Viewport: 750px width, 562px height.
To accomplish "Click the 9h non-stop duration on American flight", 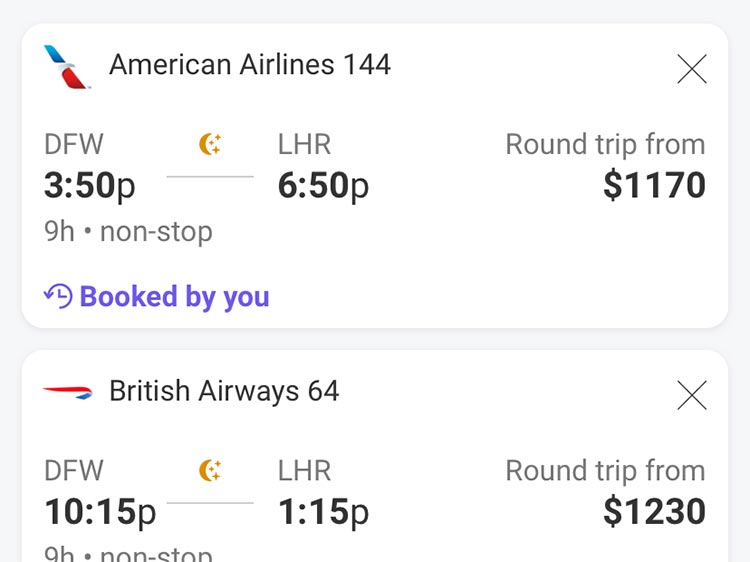I will (128, 232).
